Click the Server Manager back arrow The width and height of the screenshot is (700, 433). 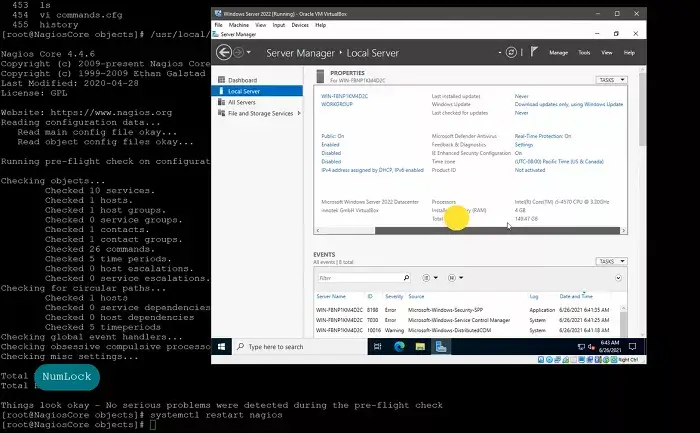[222, 52]
